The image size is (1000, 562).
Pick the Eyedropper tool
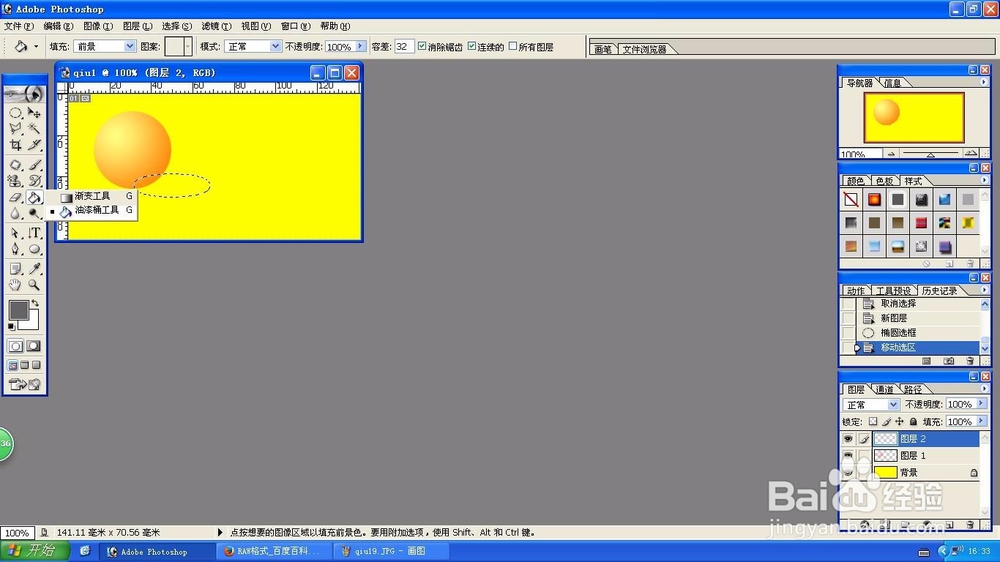[34, 269]
